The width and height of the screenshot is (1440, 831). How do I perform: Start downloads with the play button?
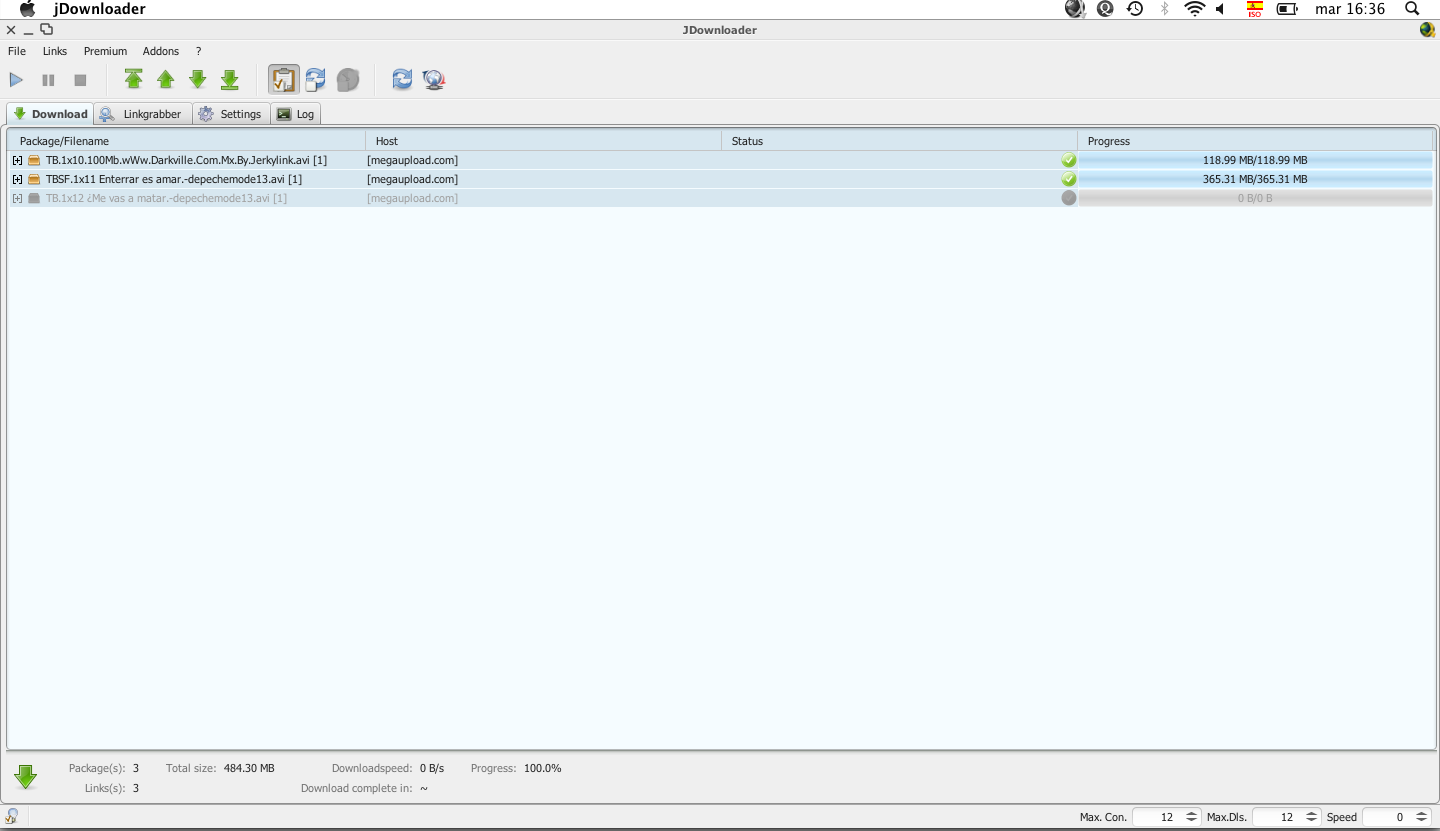(x=16, y=80)
